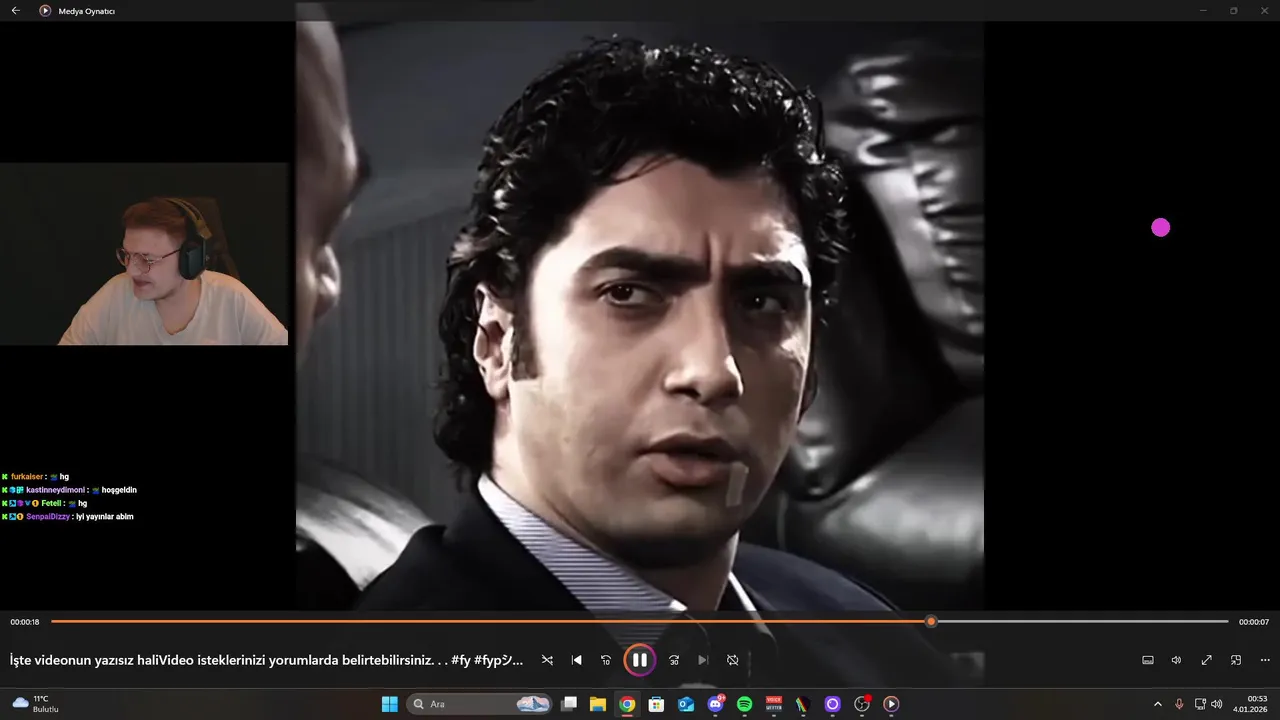Open Task View from the taskbar
The image size is (1280, 720).
tap(569, 704)
